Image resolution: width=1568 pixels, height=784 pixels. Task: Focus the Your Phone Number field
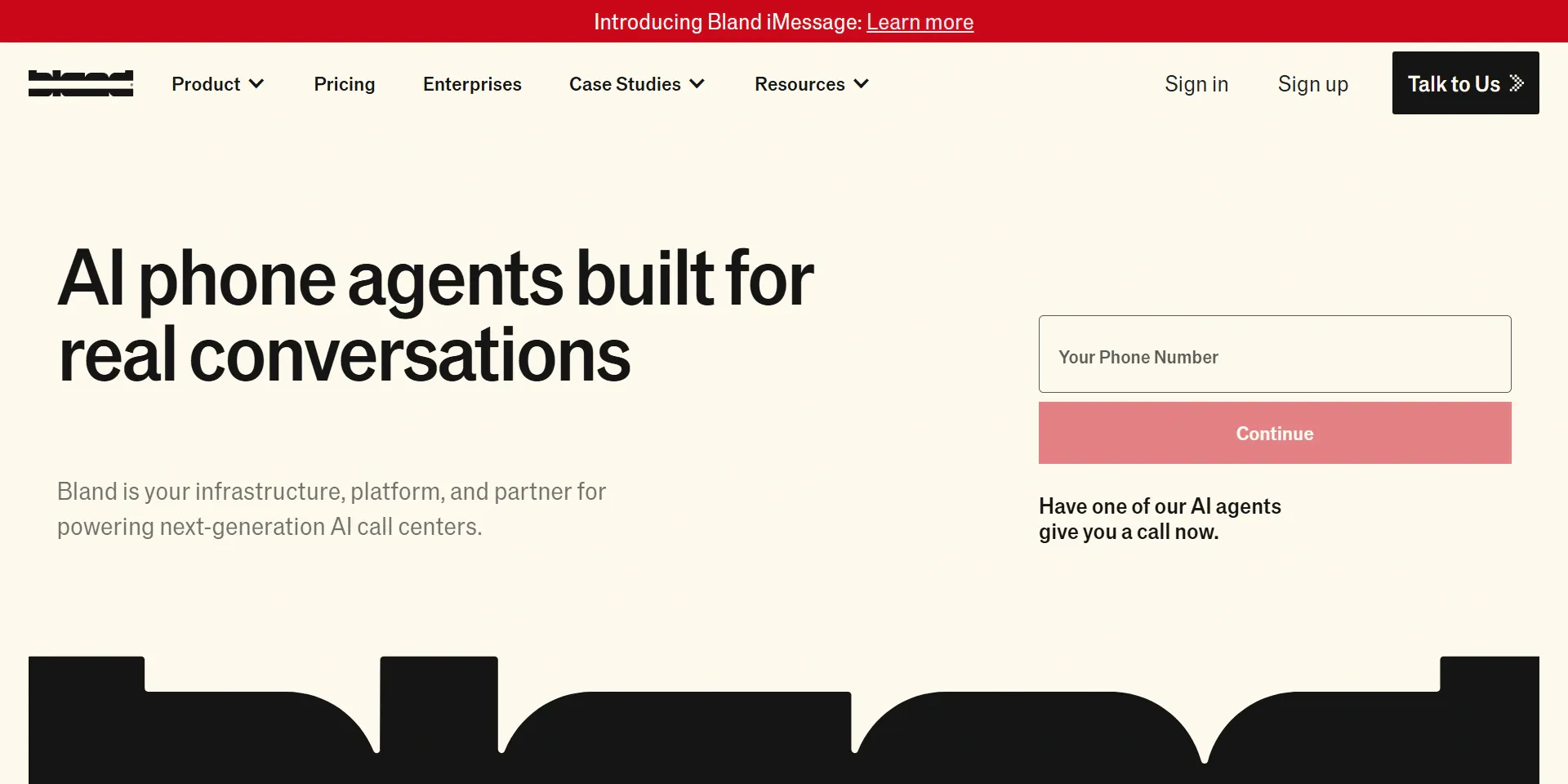[1275, 354]
